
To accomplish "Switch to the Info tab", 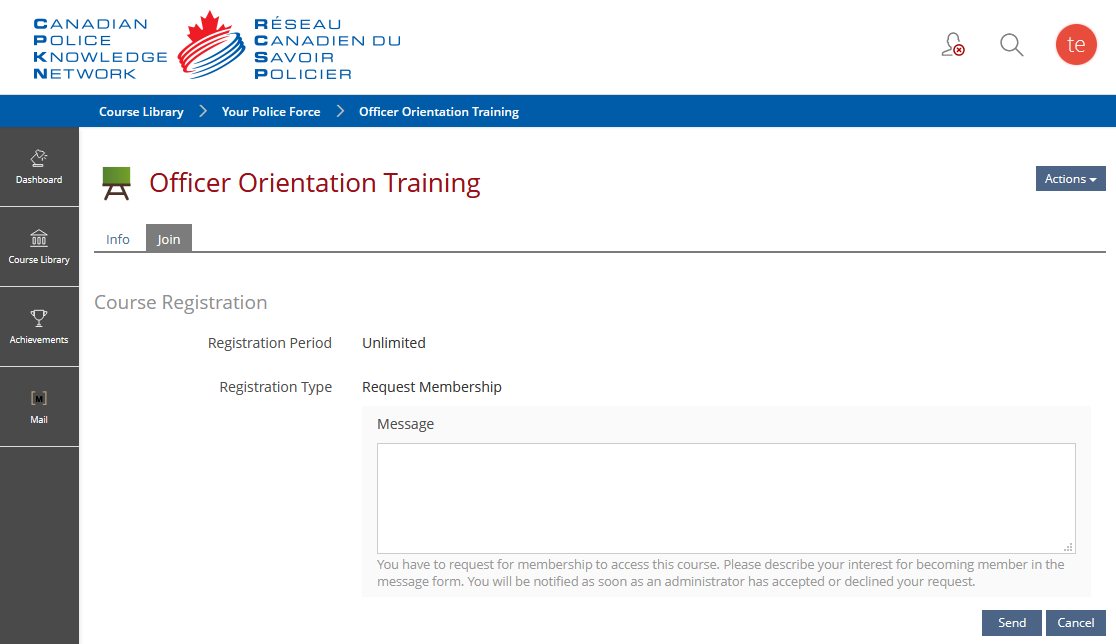I will point(117,239).
